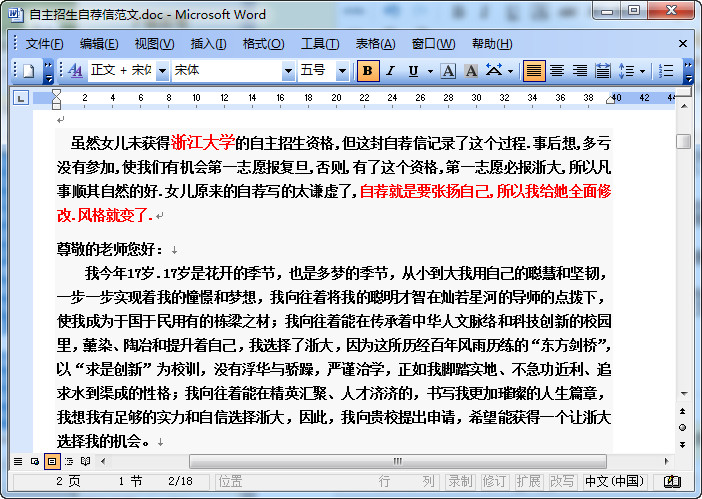The image size is (702, 499).
Task: Apply the Character Shading icon
Action: click(x=471, y=71)
